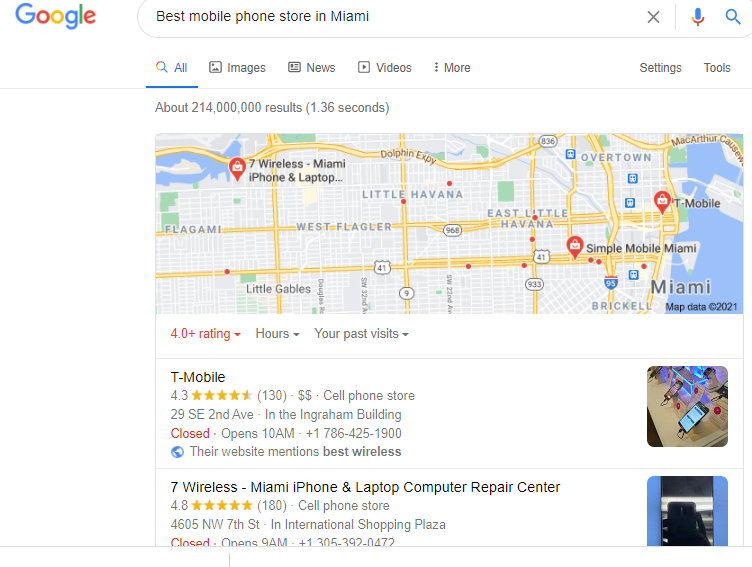Open the More search options menu
752x567 pixels.
pyautogui.click(x=451, y=68)
